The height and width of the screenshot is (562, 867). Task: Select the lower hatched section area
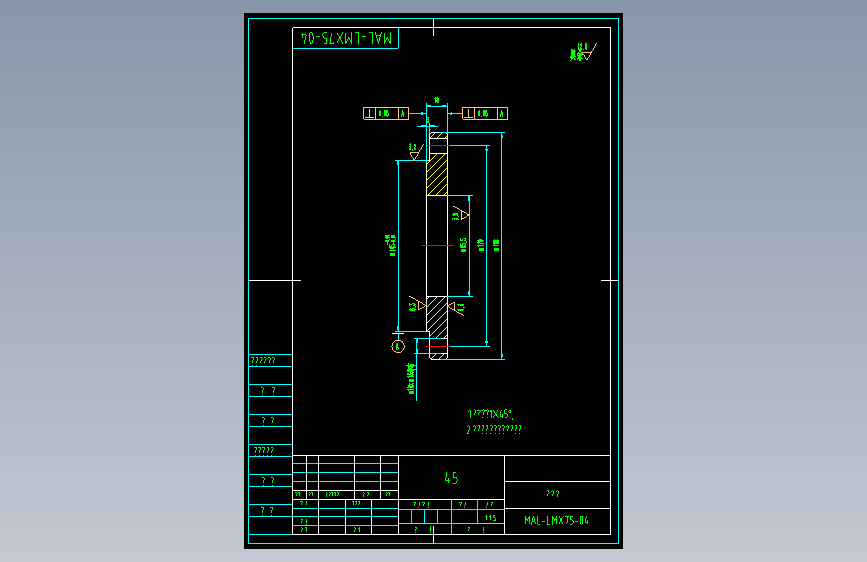[x=437, y=317]
